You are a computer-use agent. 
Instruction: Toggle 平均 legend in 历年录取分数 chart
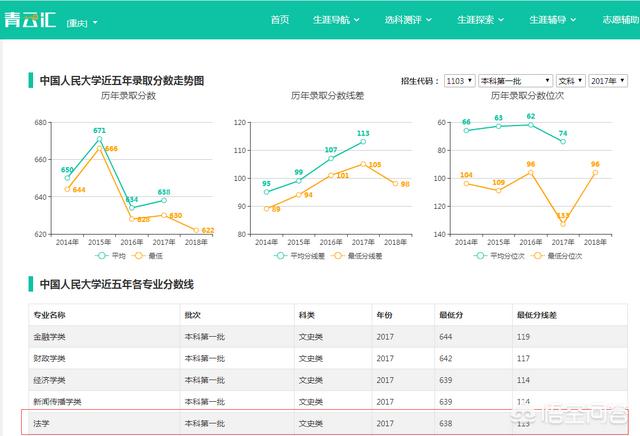click(111, 256)
